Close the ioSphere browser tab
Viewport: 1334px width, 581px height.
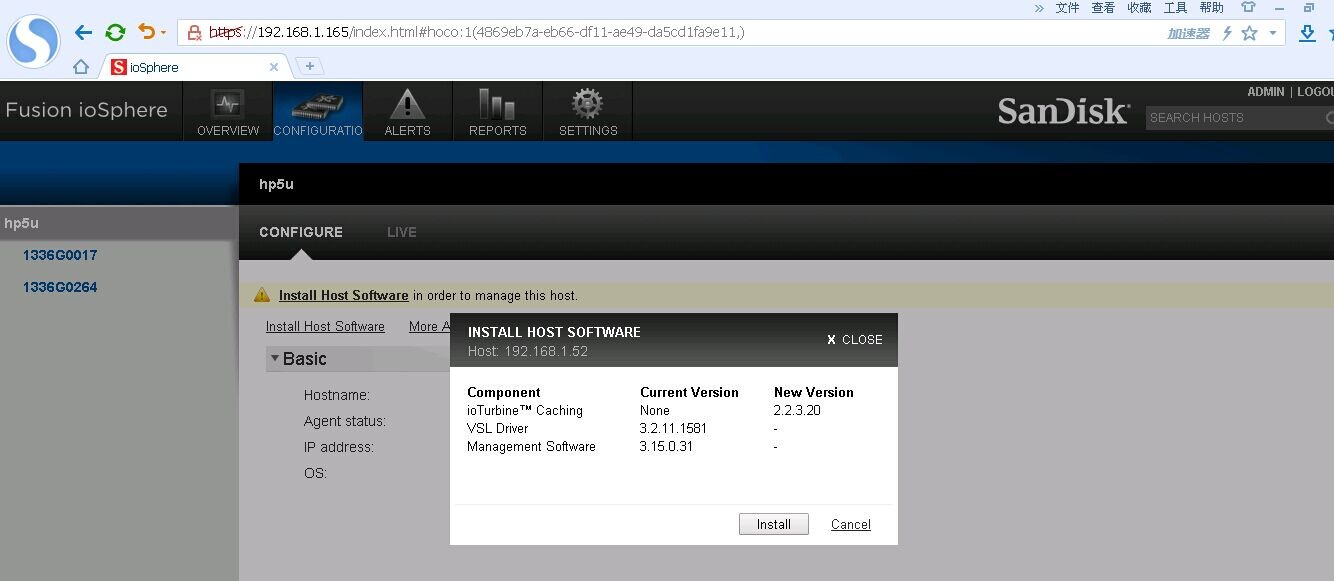(x=274, y=67)
